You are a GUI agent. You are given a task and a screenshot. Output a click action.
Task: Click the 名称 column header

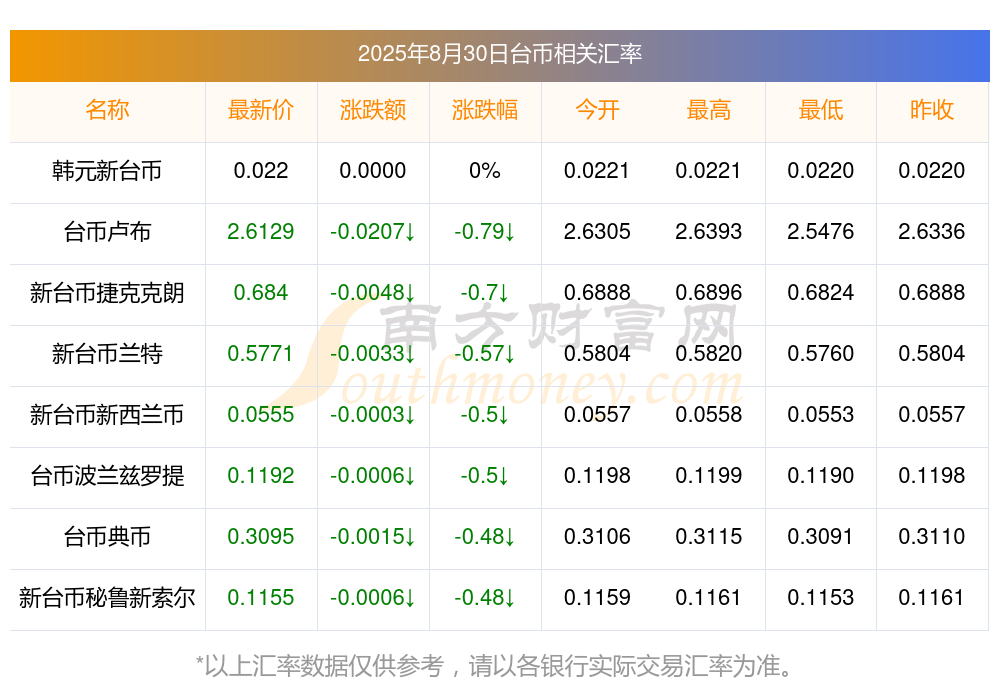click(107, 110)
